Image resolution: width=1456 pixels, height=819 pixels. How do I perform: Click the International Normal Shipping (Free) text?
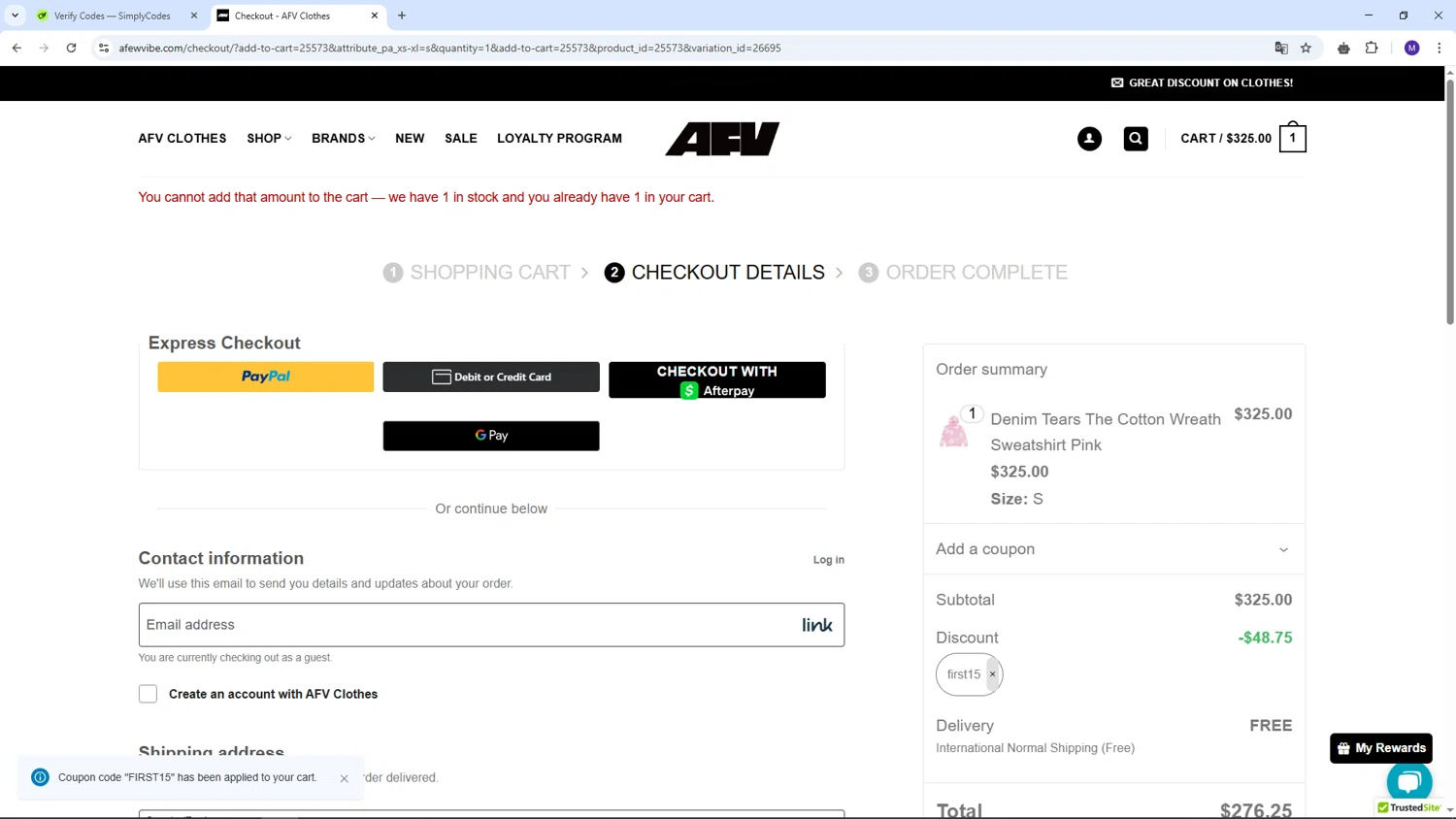(x=1035, y=748)
